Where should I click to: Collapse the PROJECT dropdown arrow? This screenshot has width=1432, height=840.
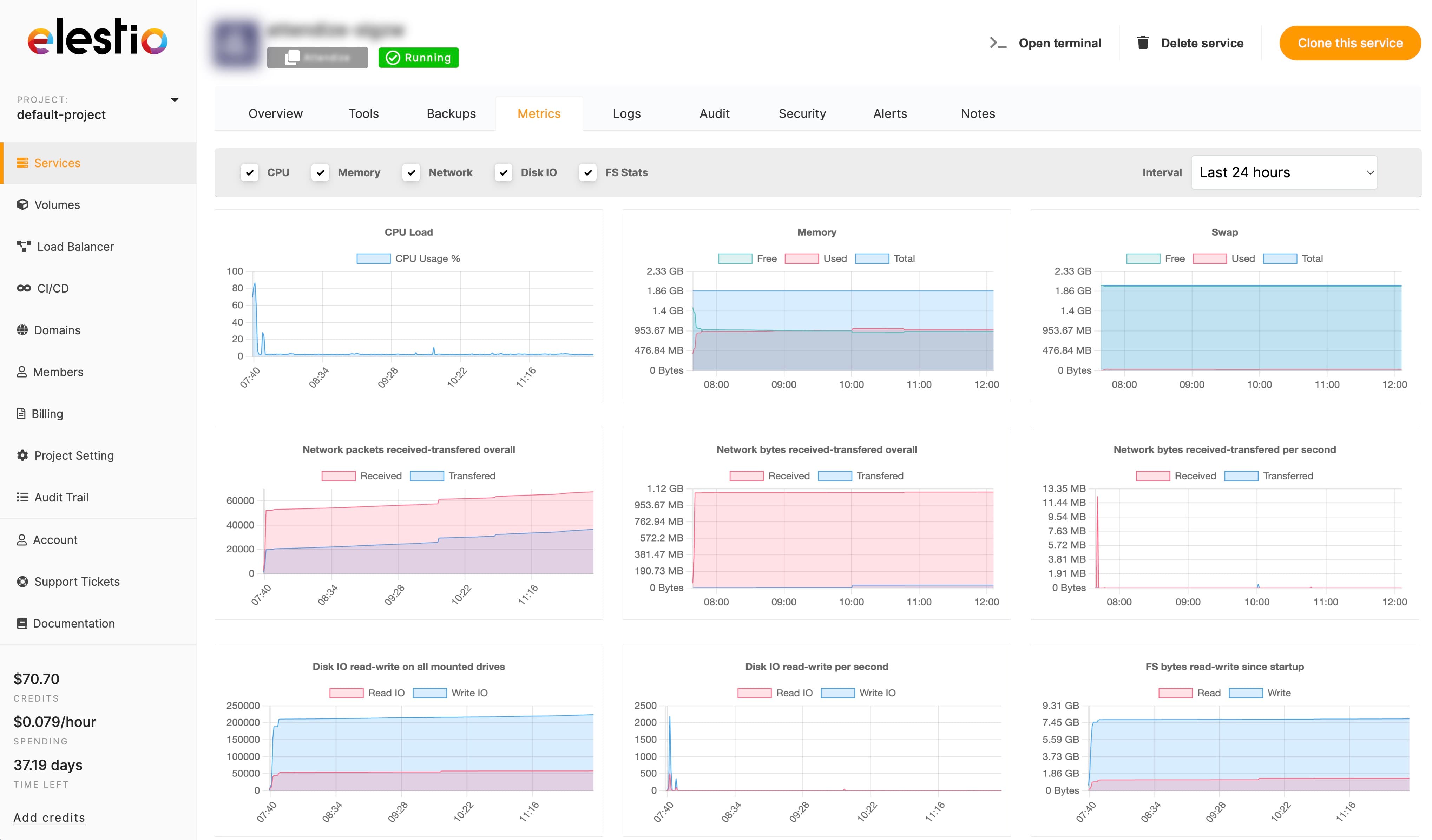[175, 99]
